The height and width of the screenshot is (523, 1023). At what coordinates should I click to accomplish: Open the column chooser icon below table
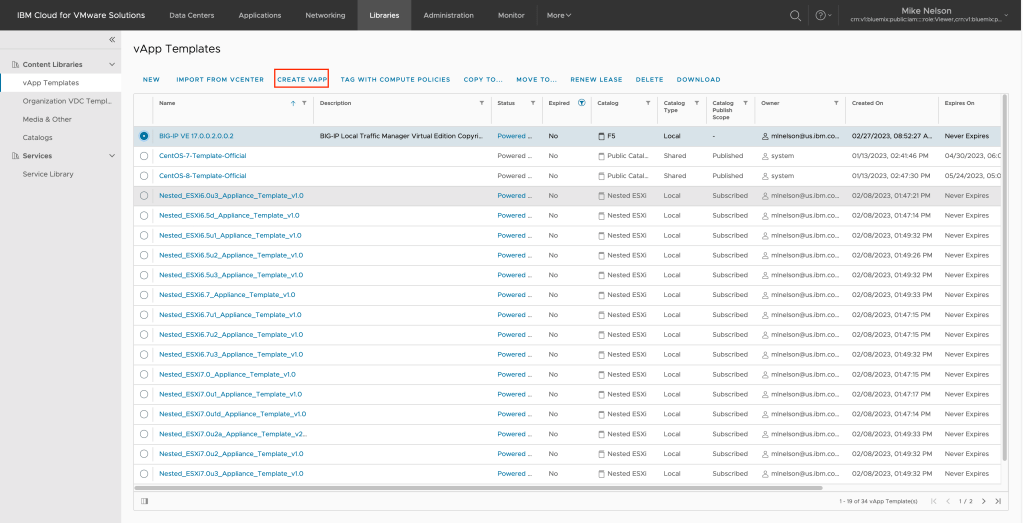(145, 500)
